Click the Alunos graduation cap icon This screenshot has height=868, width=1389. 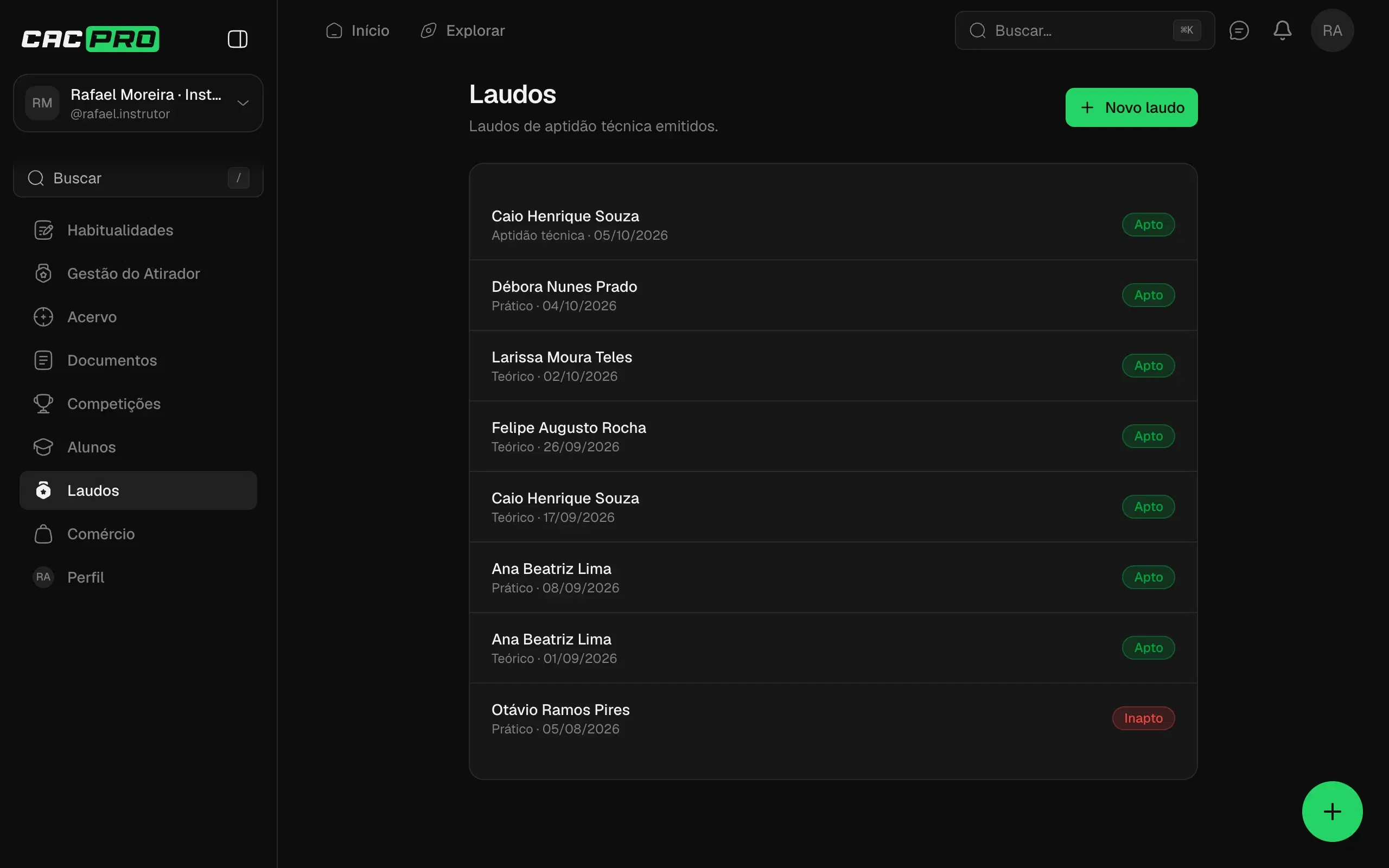click(x=43, y=446)
